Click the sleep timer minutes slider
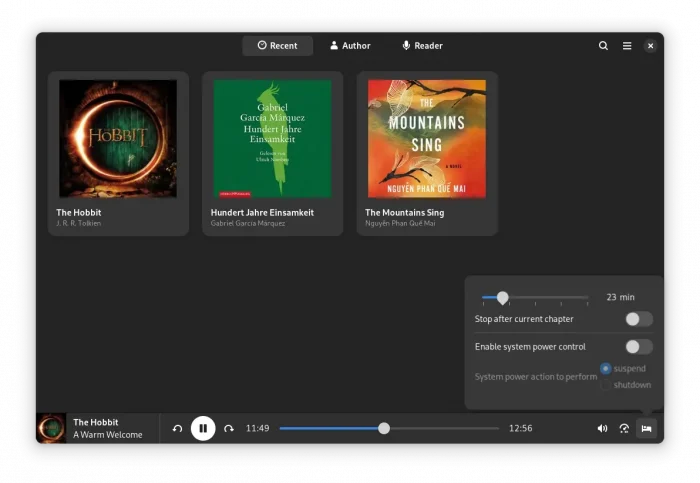The image size is (700, 483). 535,298
